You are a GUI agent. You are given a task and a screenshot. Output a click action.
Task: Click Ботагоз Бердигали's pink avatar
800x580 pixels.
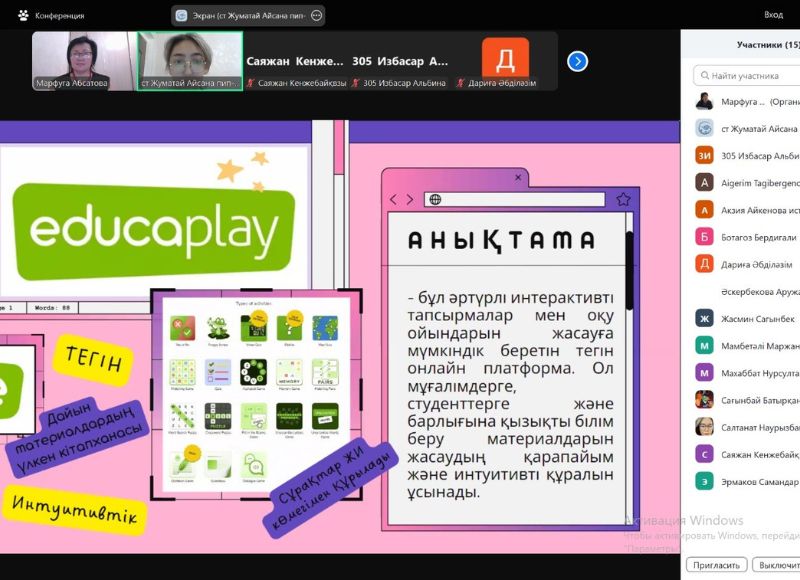click(705, 237)
